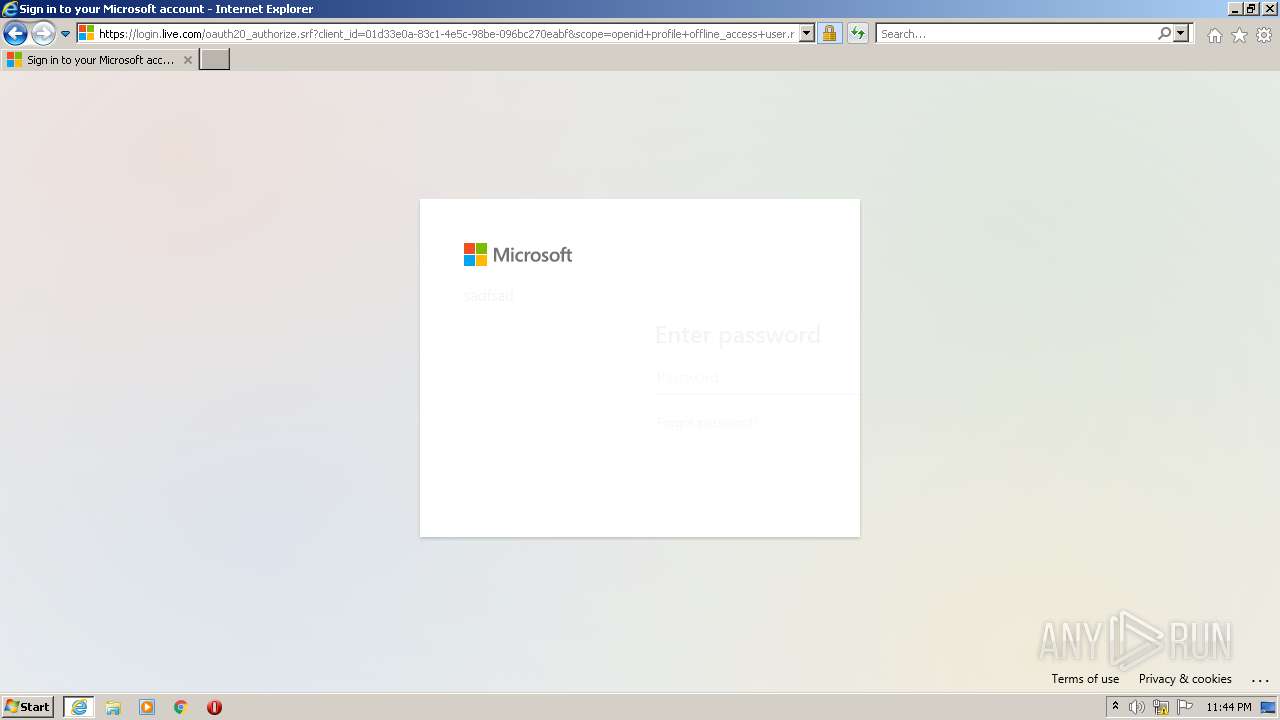
Task: Open Favorites star icon
Action: (1239, 35)
